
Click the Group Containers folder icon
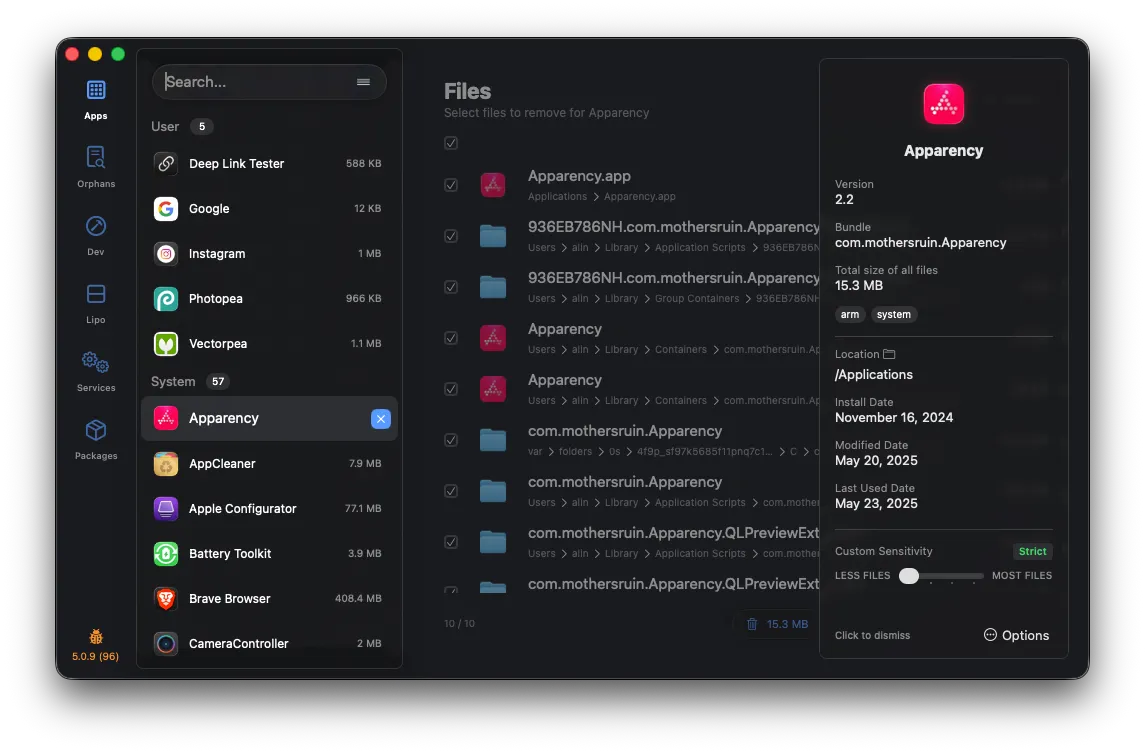[493, 287]
